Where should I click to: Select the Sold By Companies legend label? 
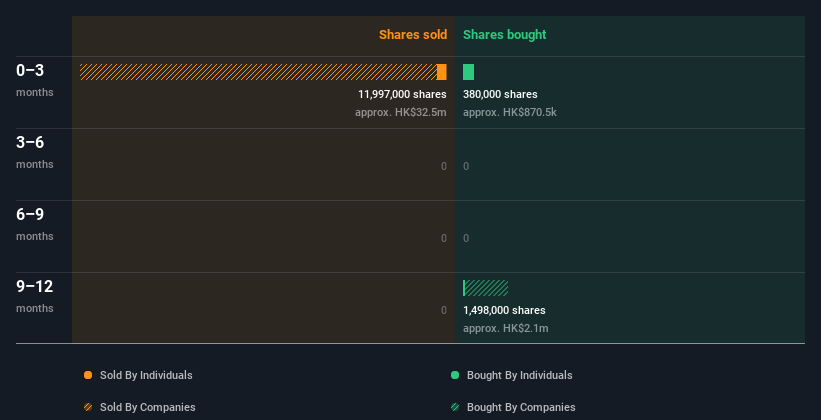(x=148, y=407)
